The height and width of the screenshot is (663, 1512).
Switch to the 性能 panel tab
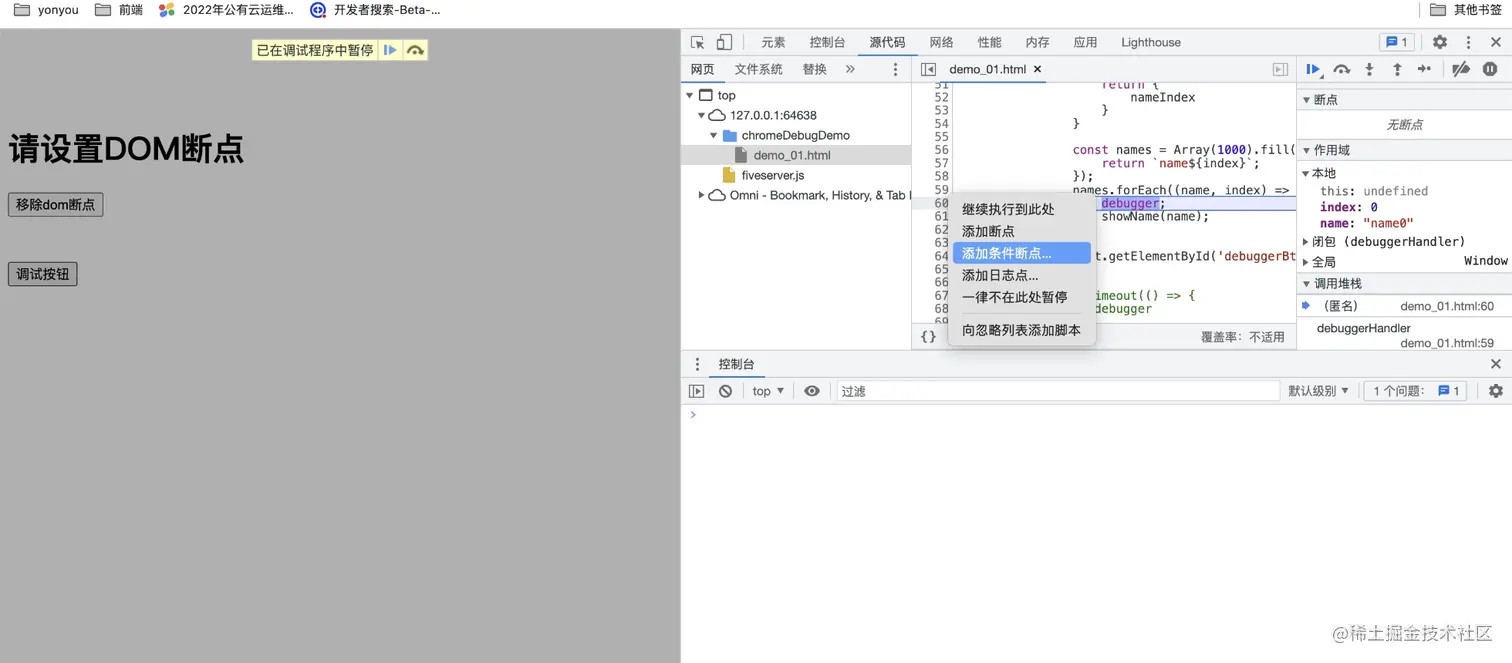click(989, 42)
